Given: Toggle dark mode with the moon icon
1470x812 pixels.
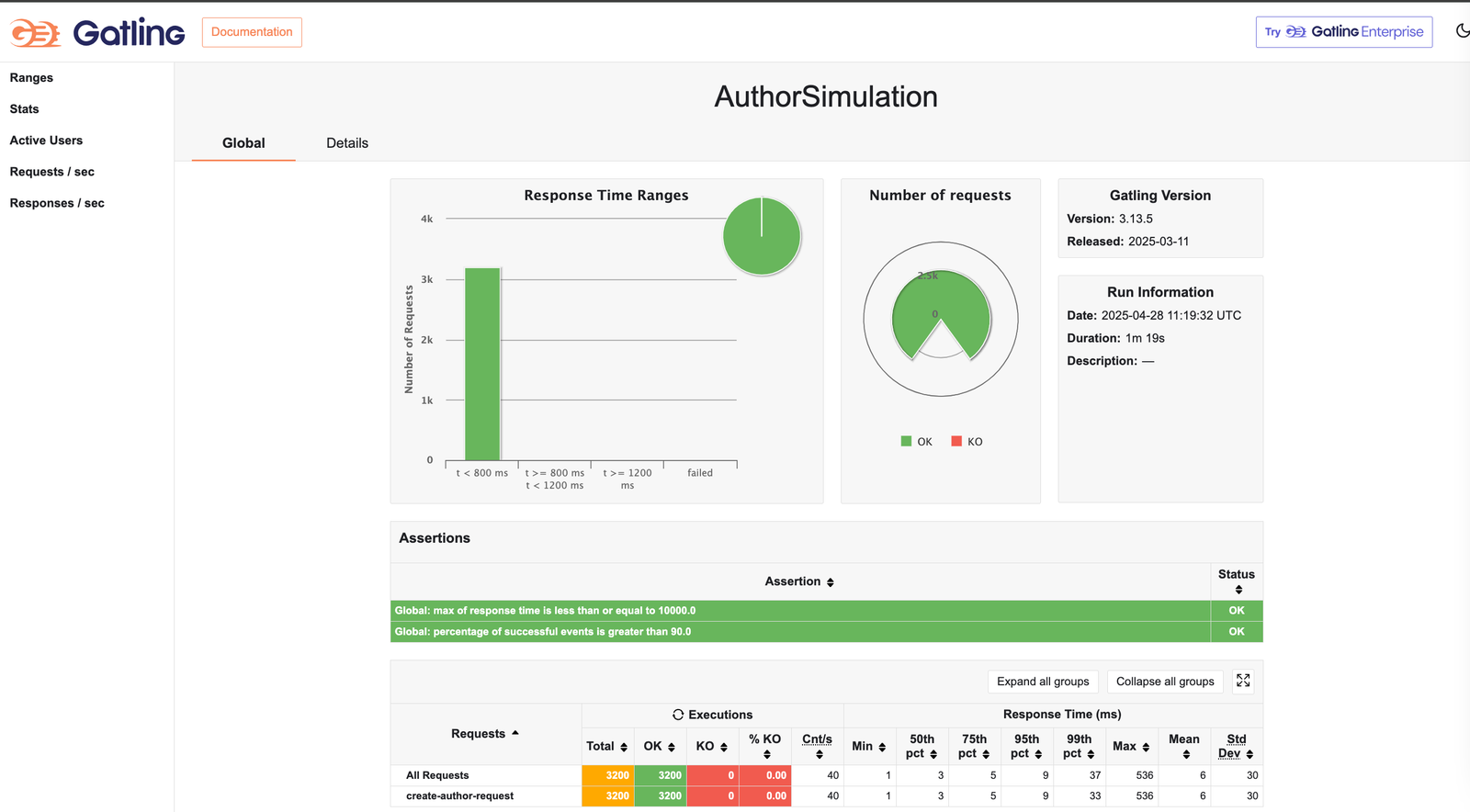Looking at the screenshot, I should (1462, 31).
